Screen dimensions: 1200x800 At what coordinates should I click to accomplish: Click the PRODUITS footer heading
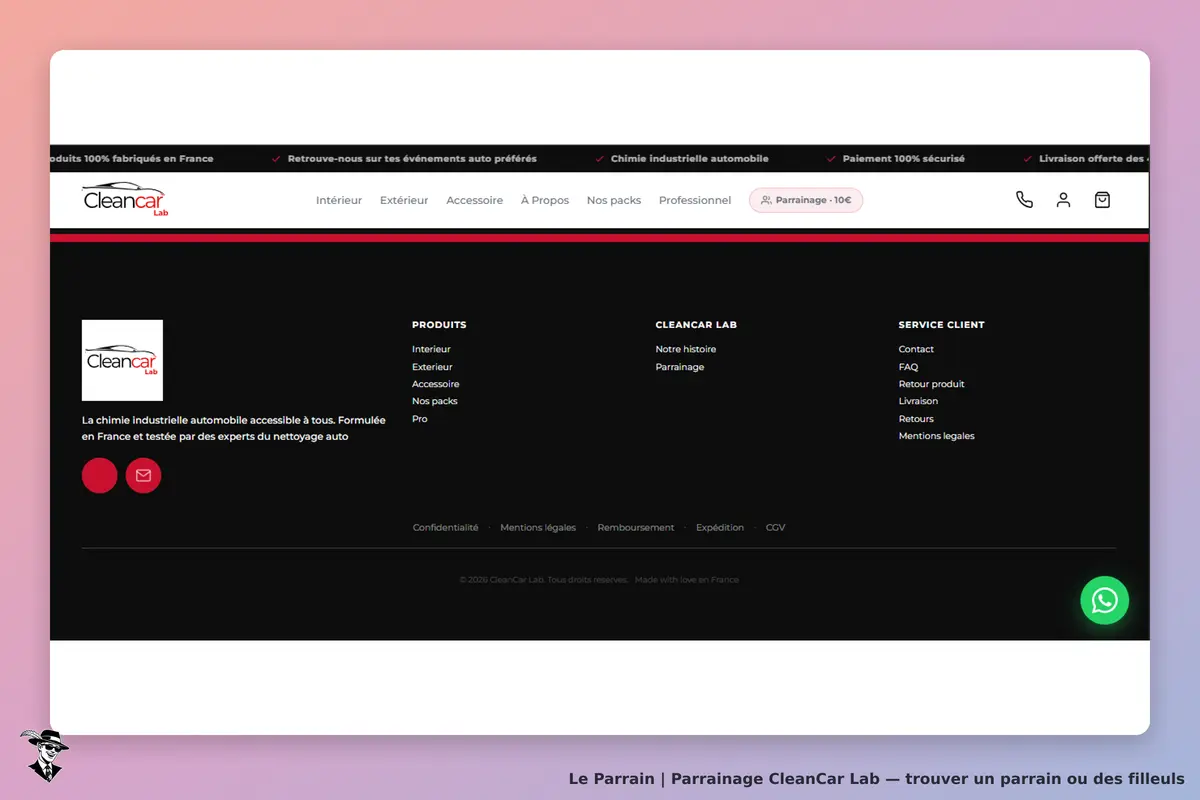(439, 325)
